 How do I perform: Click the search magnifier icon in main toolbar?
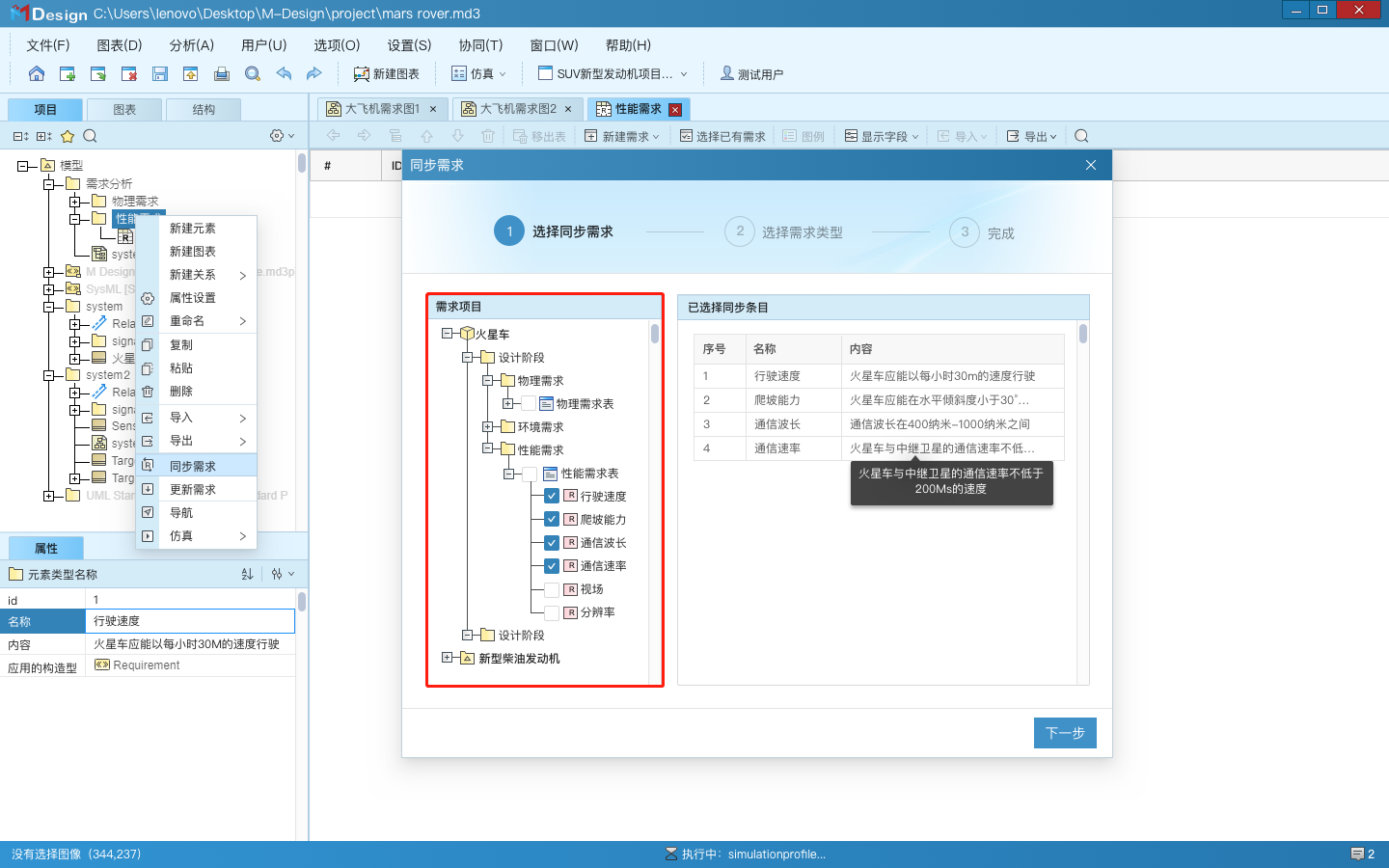(253, 73)
